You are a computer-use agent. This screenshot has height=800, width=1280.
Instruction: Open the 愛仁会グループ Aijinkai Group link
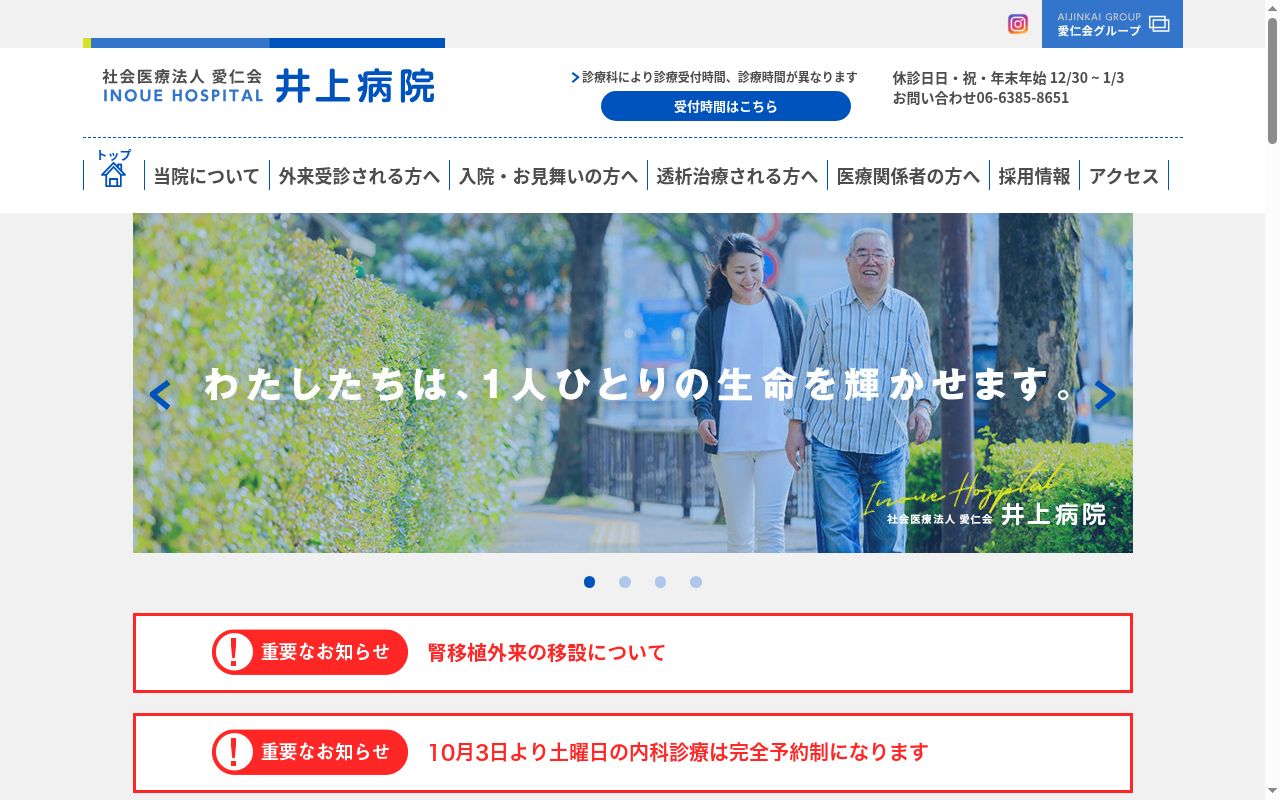coord(1112,24)
